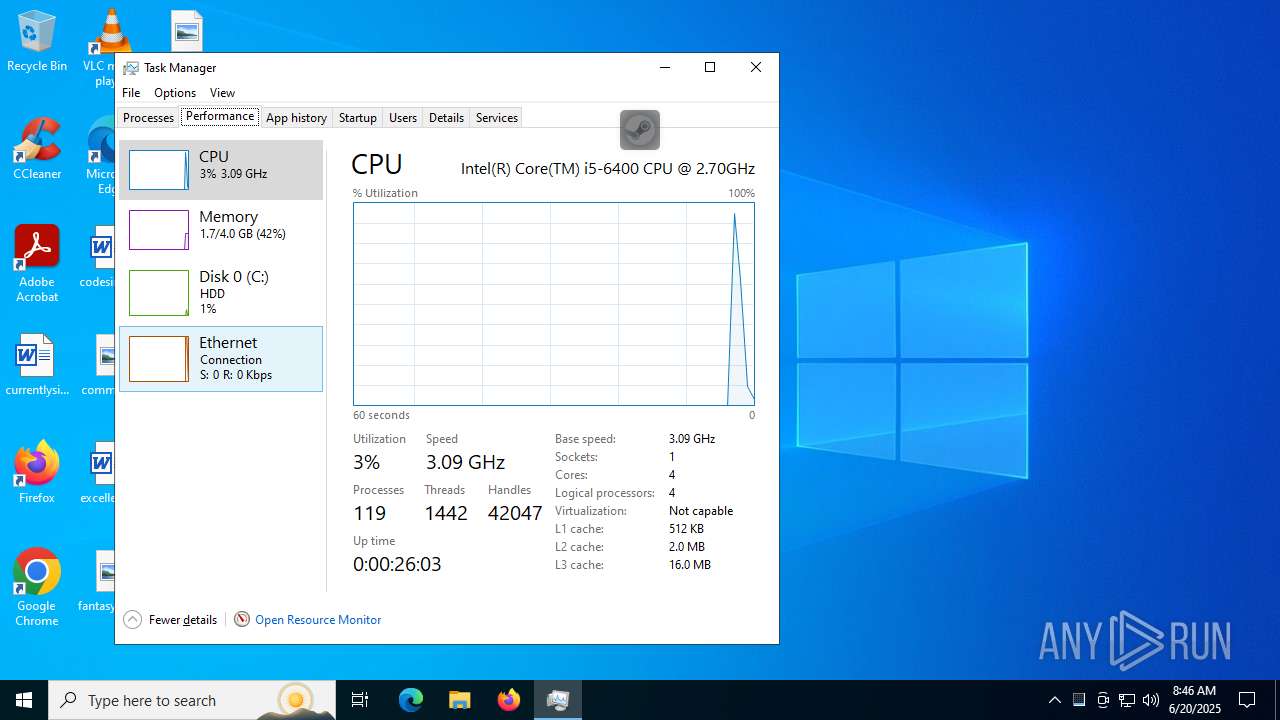Switch to the Startup tab
This screenshot has height=720, width=1280.
click(357, 118)
